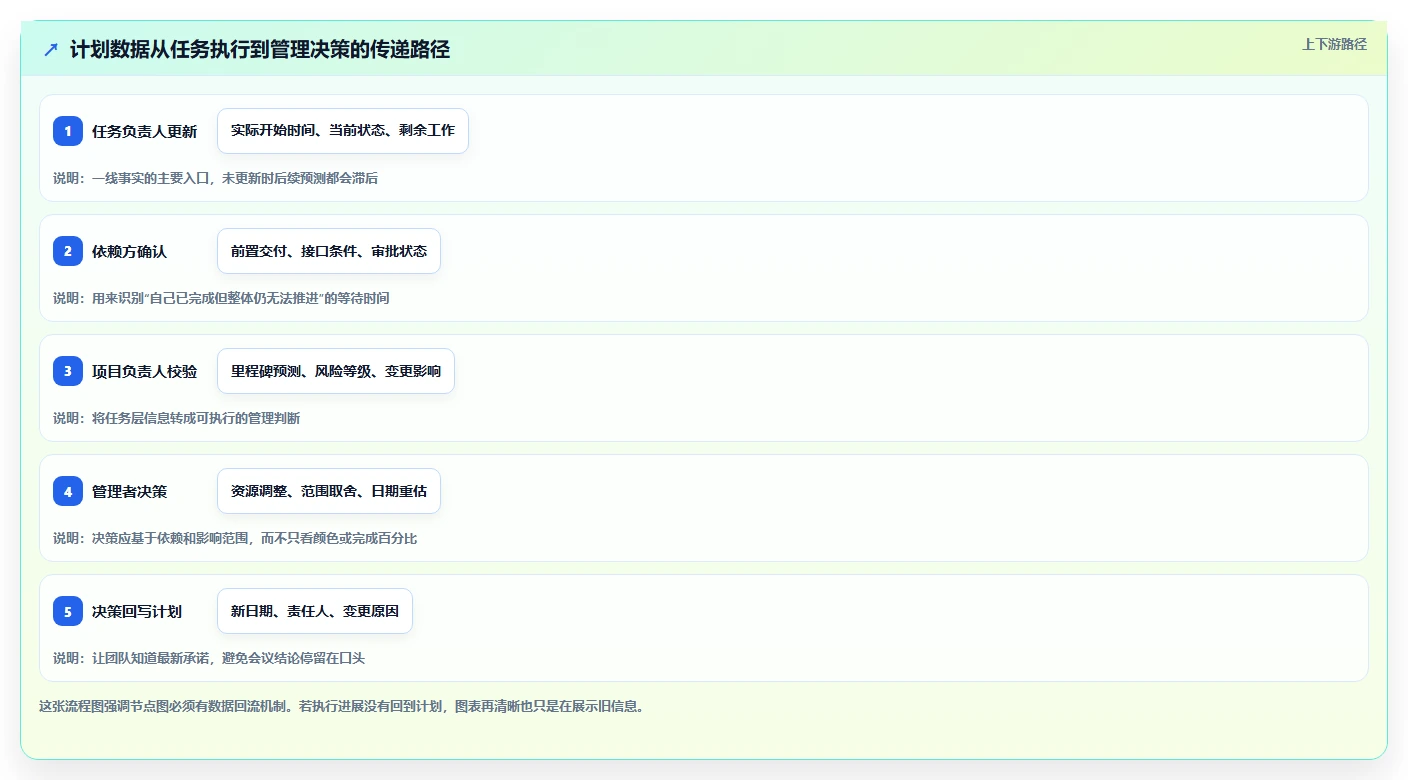This screenshot has width=1408, height=780.
Task: Click the title 计划数据从任务执行到管理决策的传递路径
Action: coord(260,49)
